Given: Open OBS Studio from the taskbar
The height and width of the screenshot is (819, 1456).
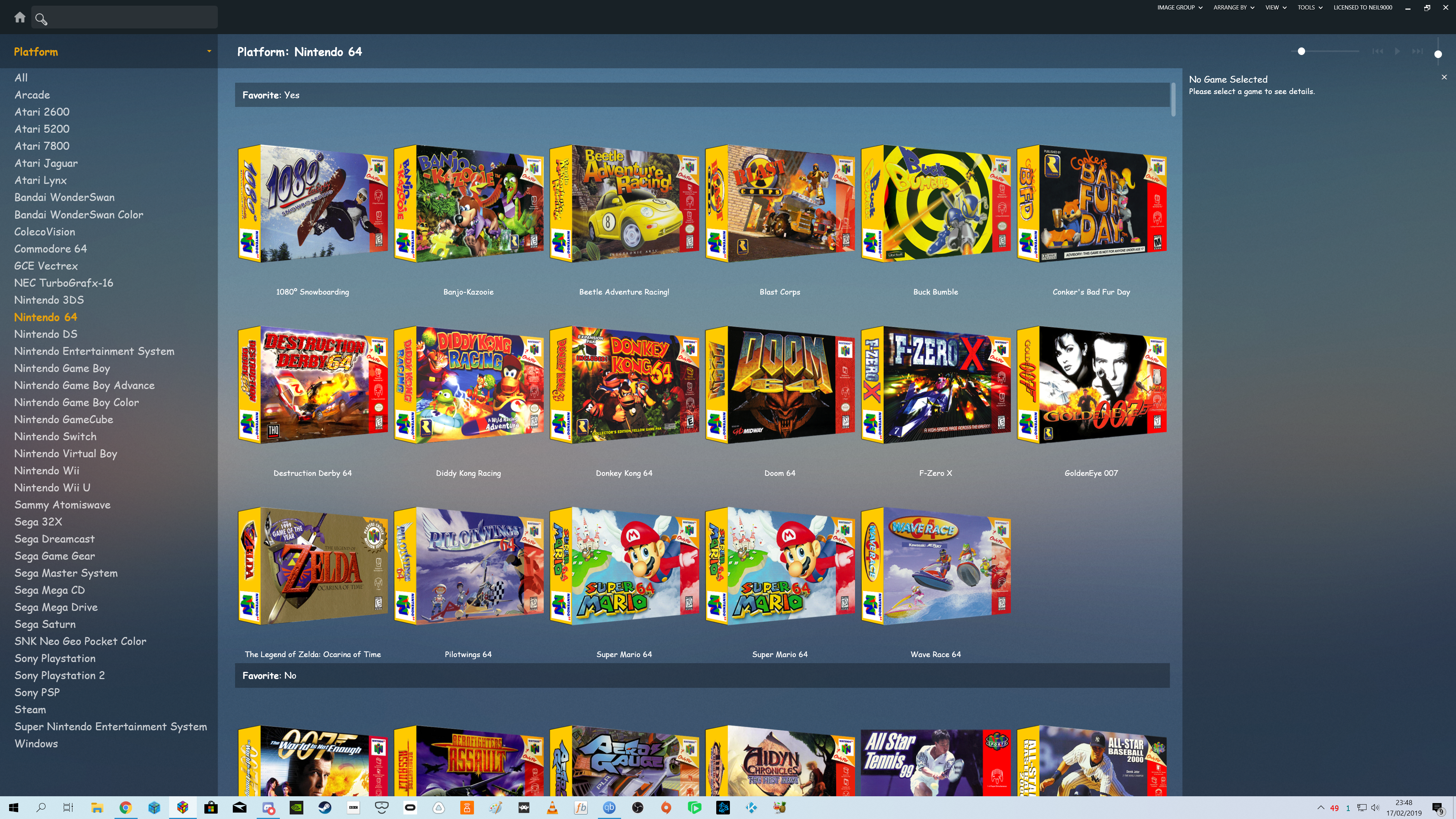Looking at the screenshot, I should coord(637,808).
